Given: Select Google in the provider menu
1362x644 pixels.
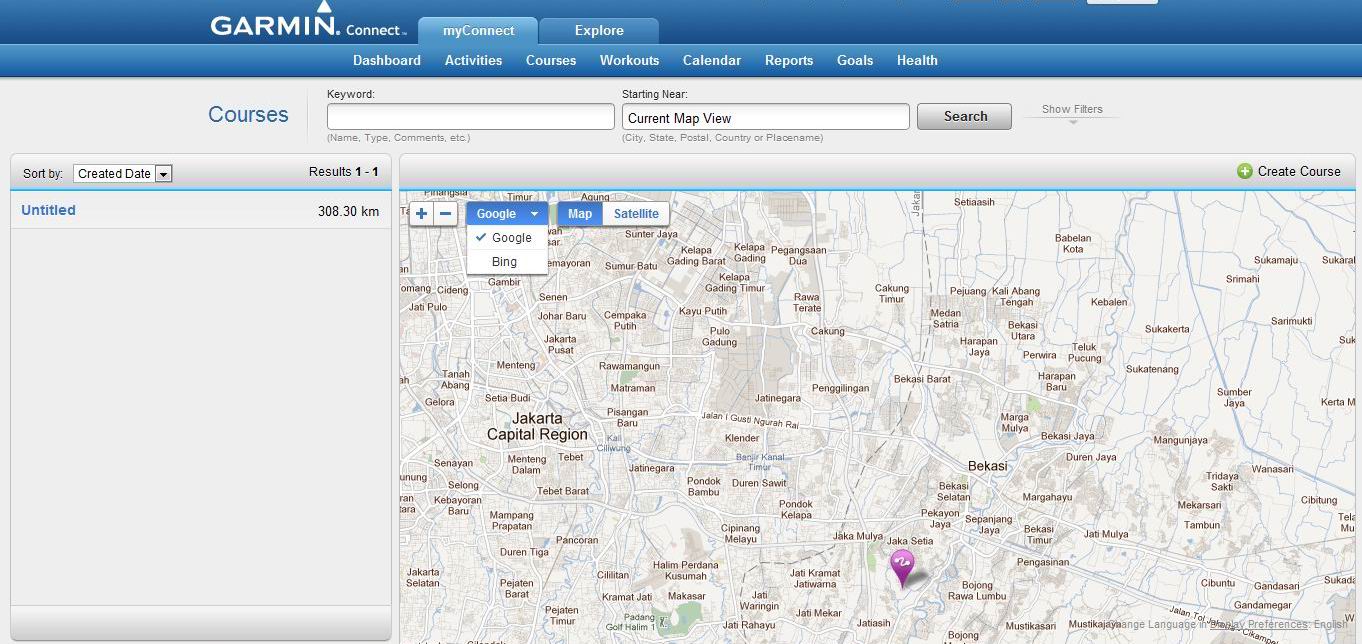Looking at the screenshot, I should tap(507, 238).
